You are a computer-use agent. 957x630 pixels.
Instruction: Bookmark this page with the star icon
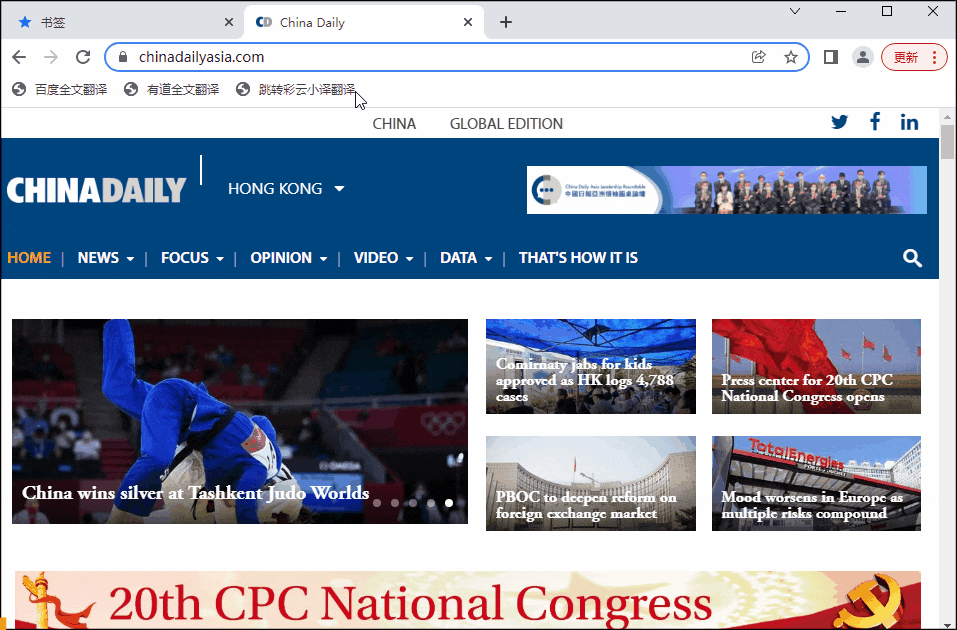point(791,57)
